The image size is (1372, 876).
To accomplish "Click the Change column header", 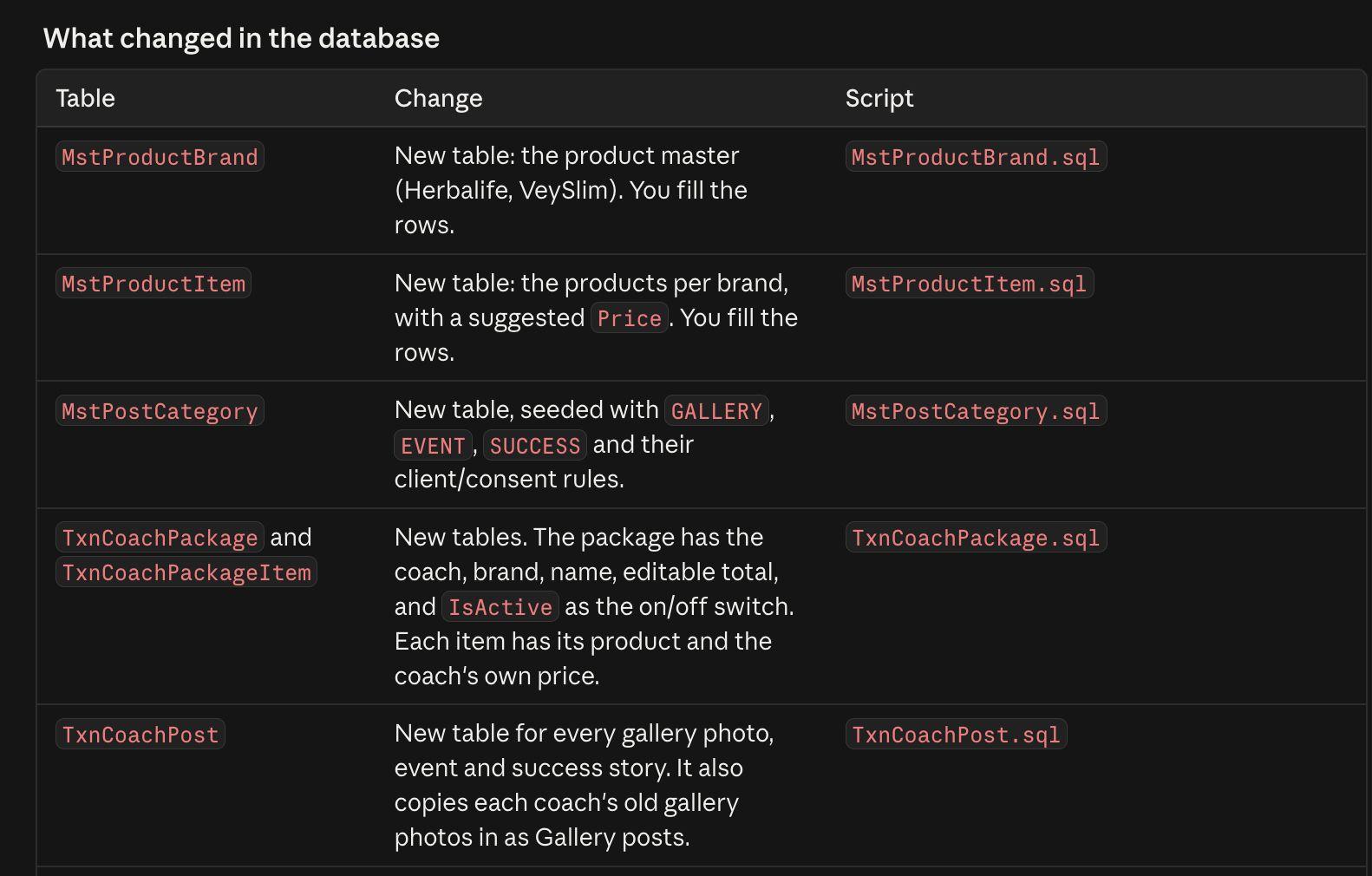I will 438,98.
